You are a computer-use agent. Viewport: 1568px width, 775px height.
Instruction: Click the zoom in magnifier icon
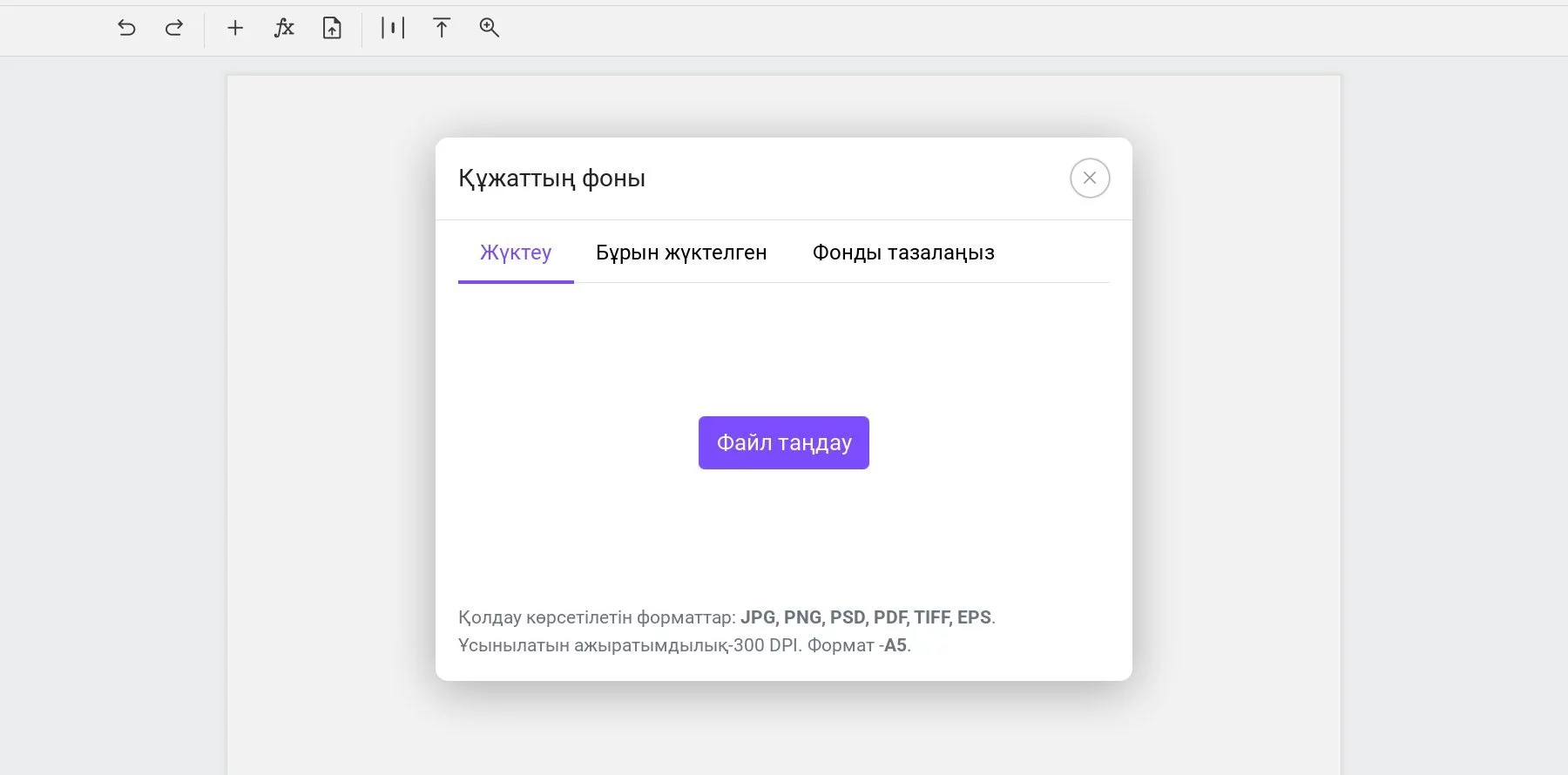point(490,28)
